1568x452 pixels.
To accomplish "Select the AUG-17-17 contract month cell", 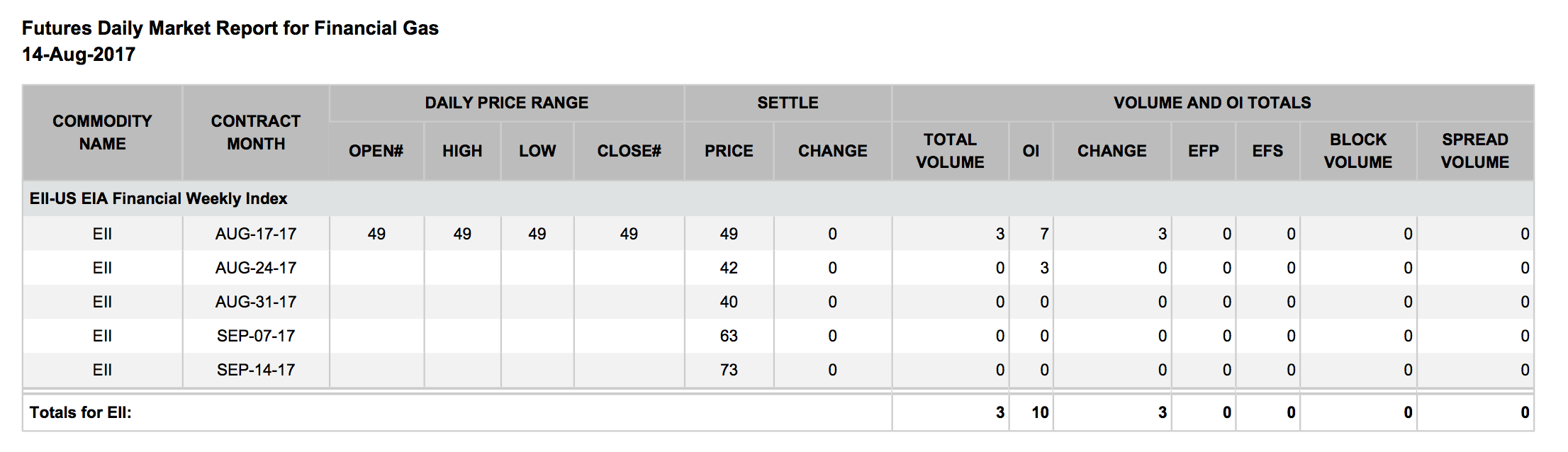I will (x=256, y=234).
